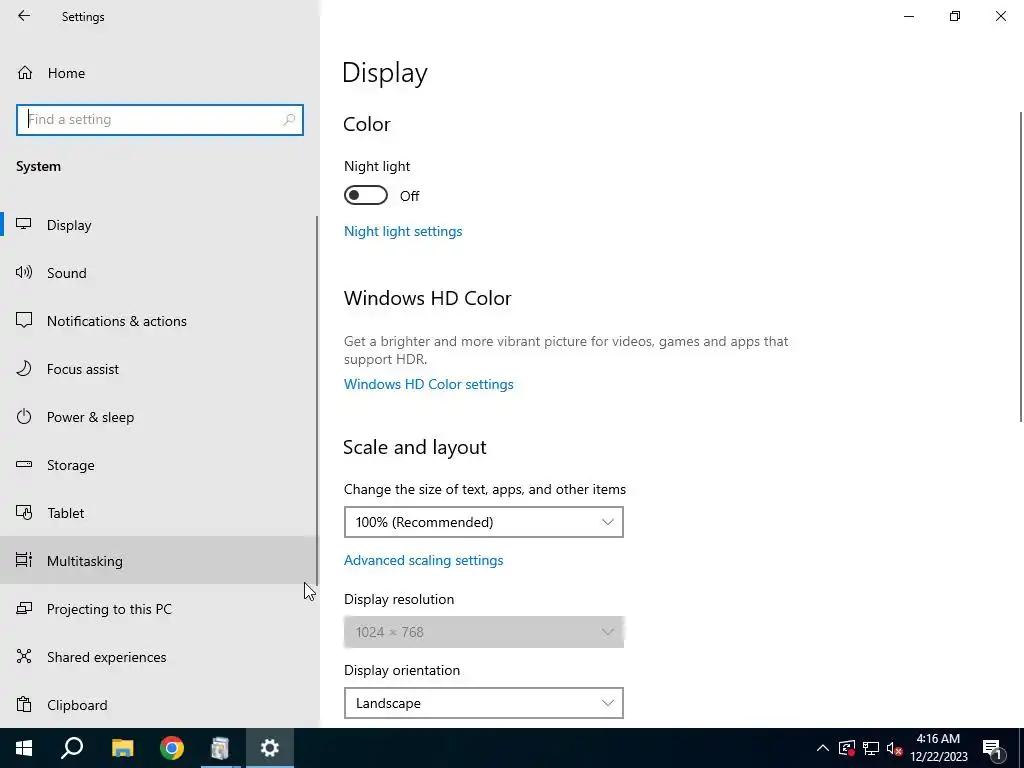Screen dimensions: 1024x768
Task: Click the Clipboard label in sidebar
Action: point(77,705)
